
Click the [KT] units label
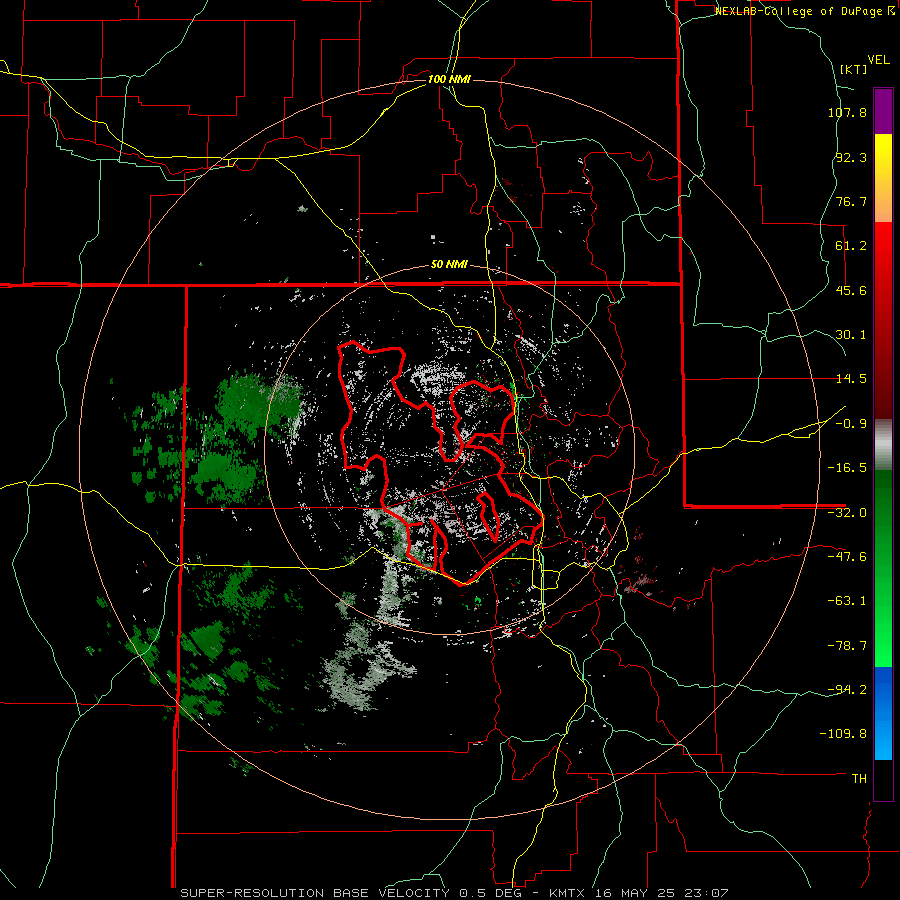854,69
